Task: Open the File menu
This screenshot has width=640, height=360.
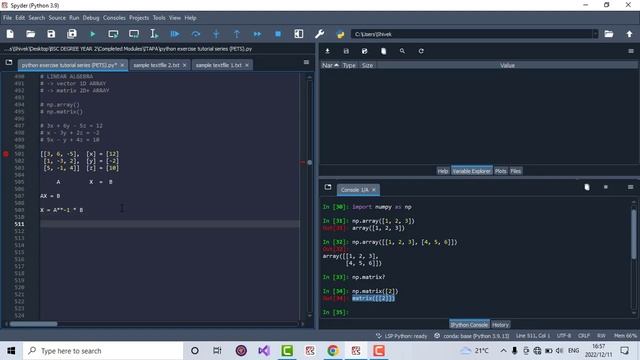Action: click(x=7, y=18)
